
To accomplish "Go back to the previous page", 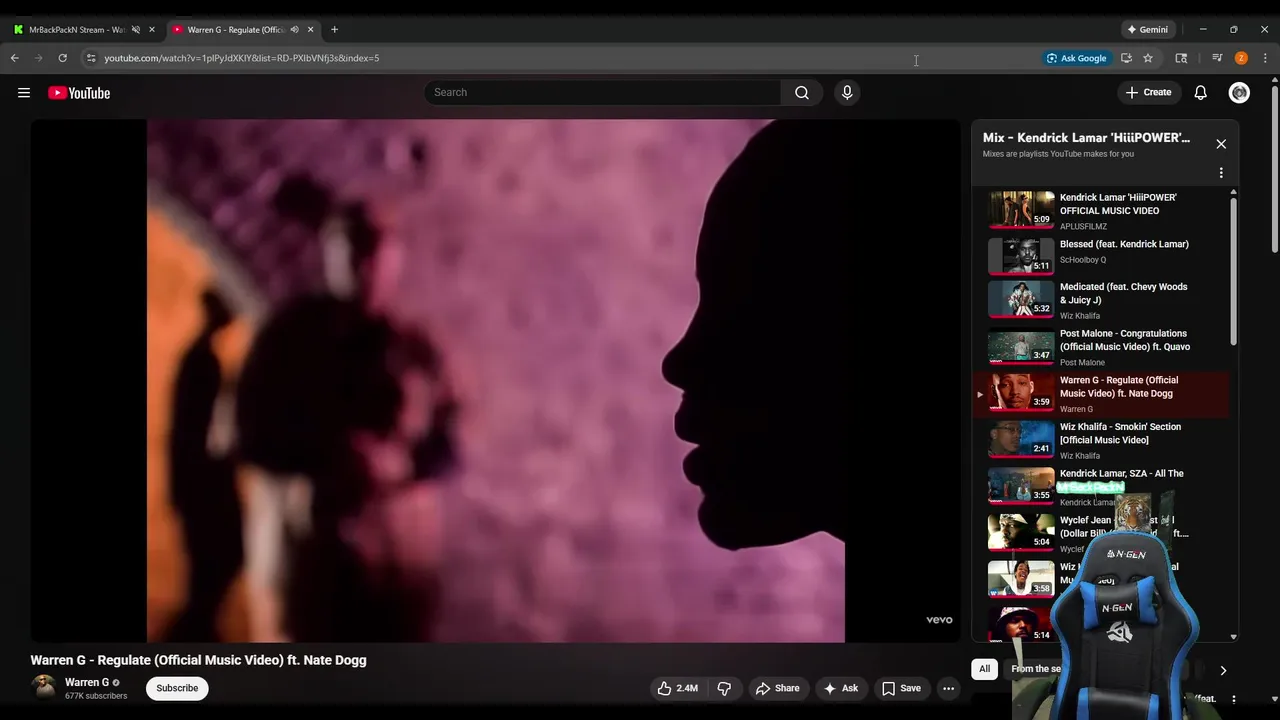I will click(x=15, y=58).
